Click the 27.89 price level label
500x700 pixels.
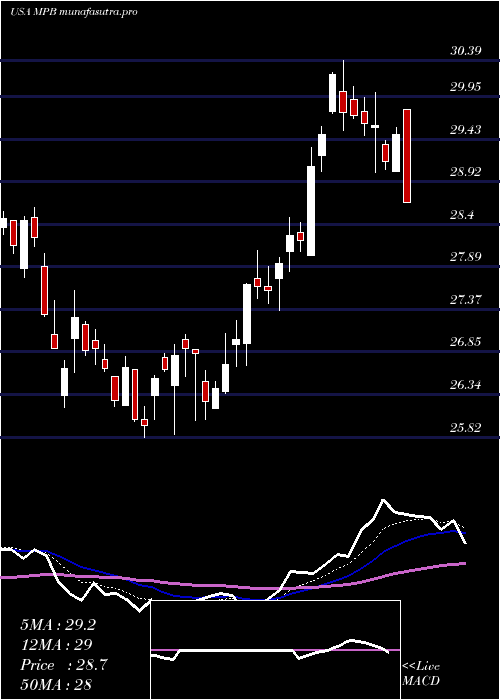465,257
